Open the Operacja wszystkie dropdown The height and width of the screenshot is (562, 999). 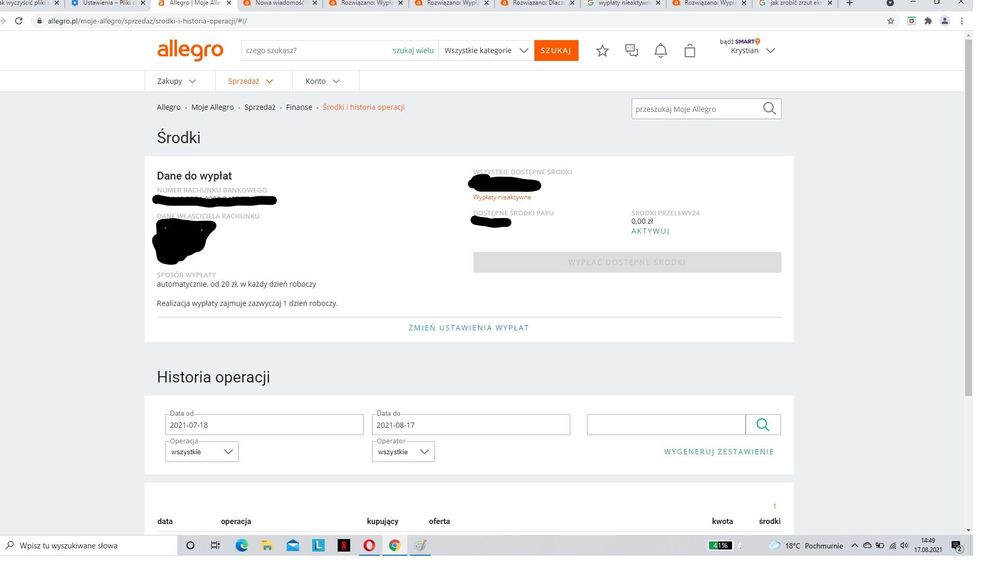(202, 452)
